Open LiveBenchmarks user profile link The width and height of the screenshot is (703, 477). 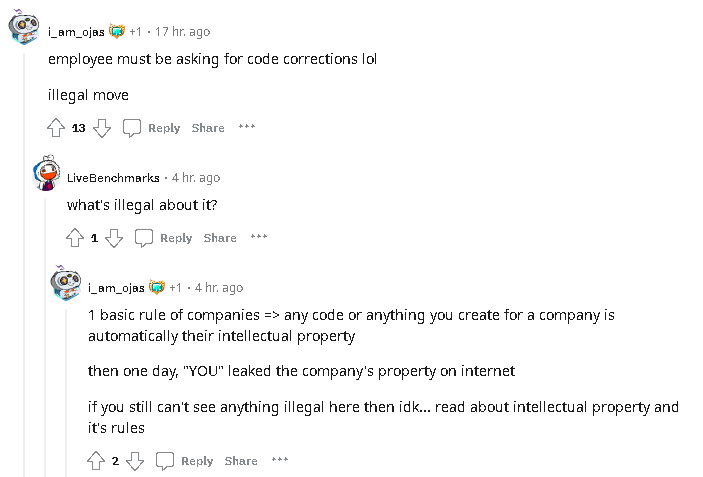pyautogui.click(x=113, y=178)
